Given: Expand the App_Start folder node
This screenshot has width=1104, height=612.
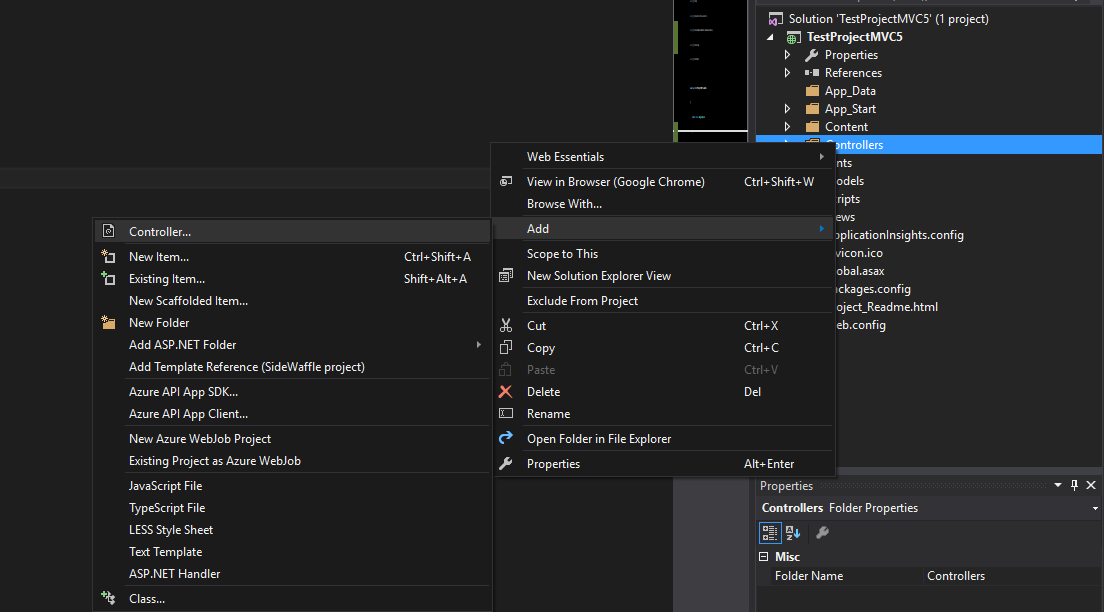Looking at the screenshot, I should point(788,108).
